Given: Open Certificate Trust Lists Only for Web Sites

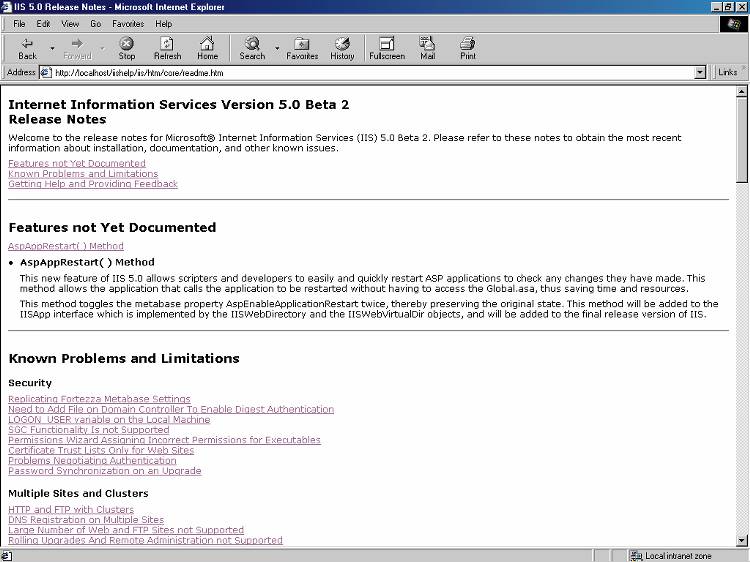Looking at the screenshot, I should tap(101, 451).
